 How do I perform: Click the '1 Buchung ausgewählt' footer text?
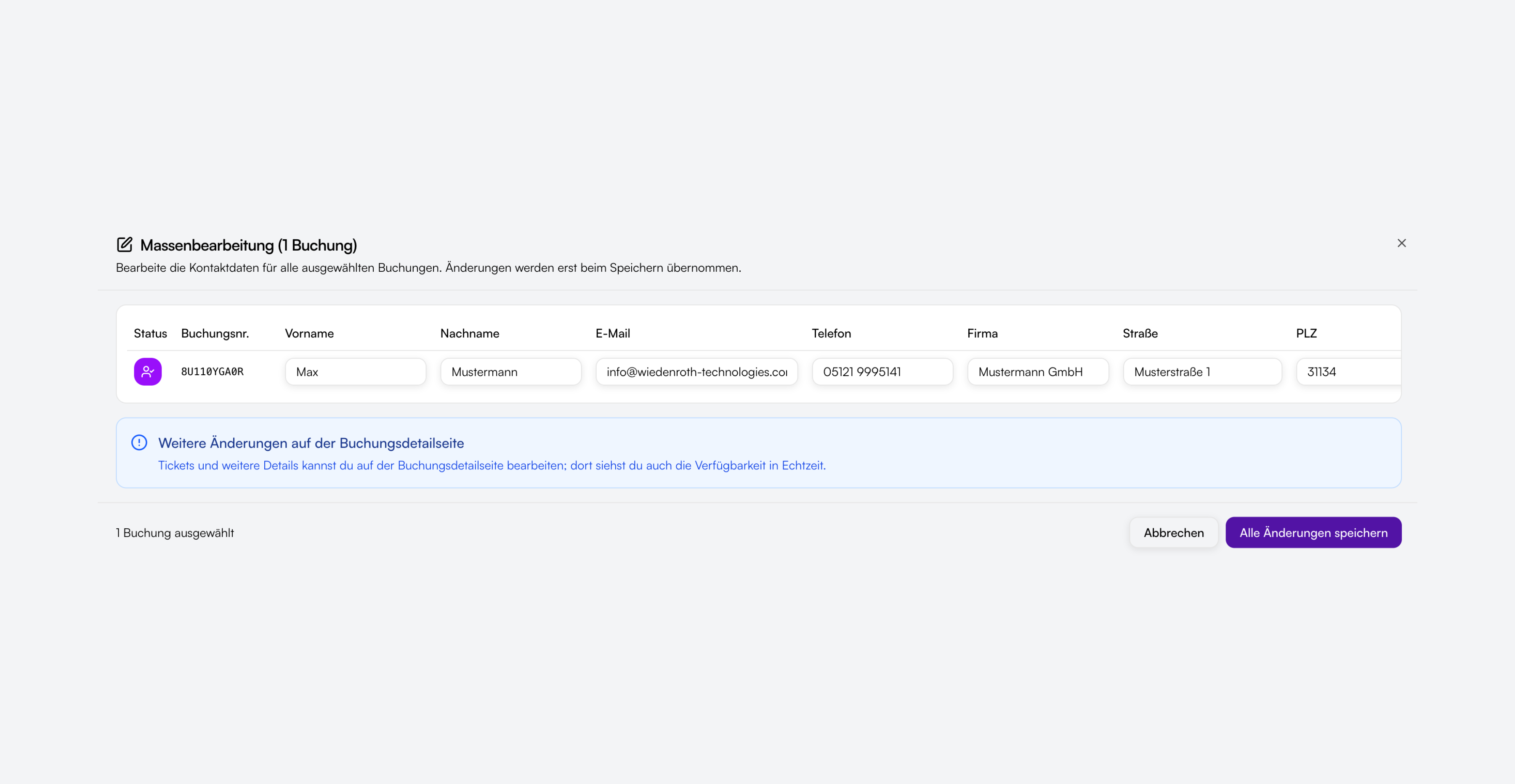click(175, 533)
